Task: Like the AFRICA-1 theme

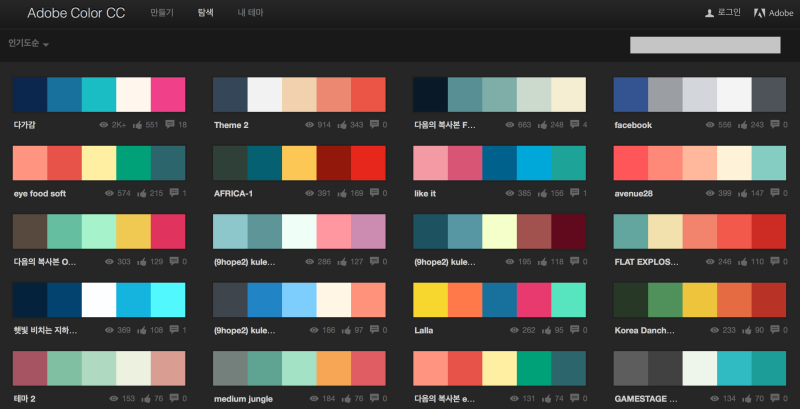Action: [342, 193]
